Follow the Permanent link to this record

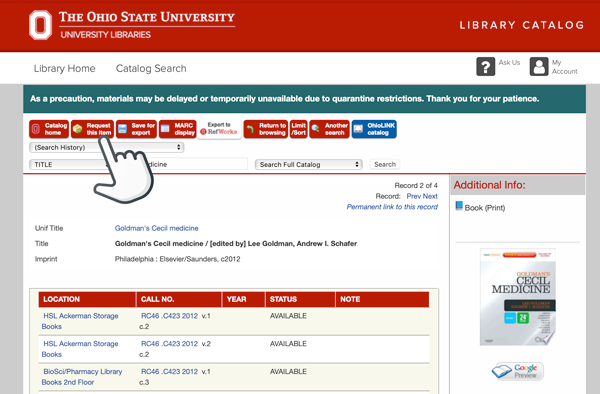[392, 207]
